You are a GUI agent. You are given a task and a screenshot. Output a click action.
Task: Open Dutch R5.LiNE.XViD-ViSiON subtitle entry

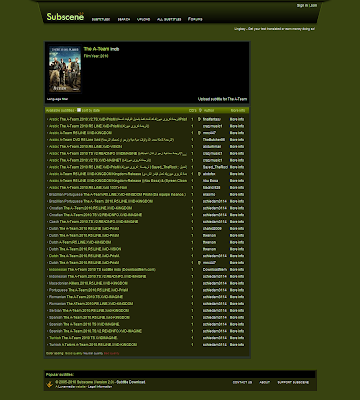[x=85, y=249]
